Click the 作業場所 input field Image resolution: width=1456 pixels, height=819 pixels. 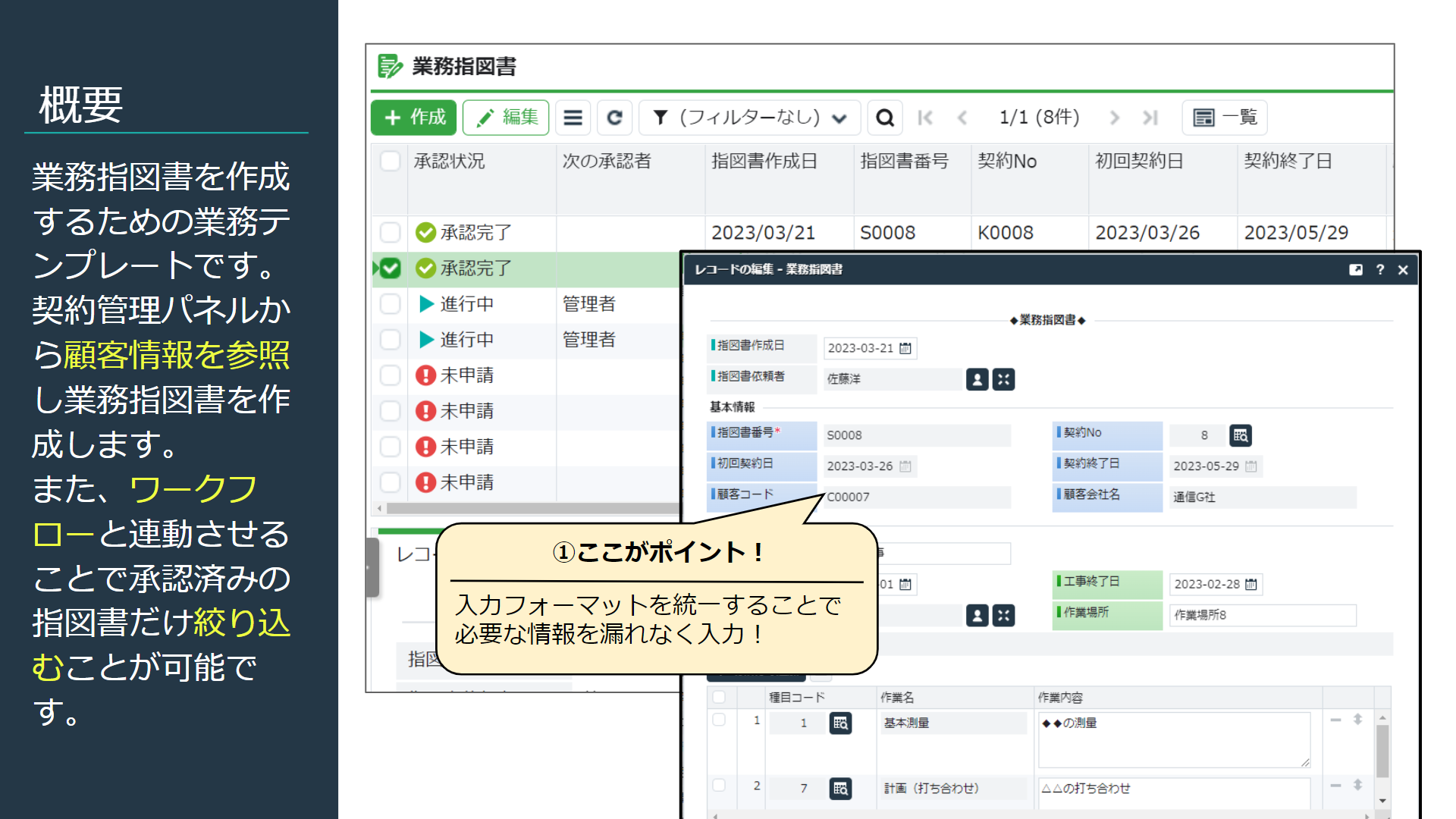pyautogui.click(x=1262, y=615)
